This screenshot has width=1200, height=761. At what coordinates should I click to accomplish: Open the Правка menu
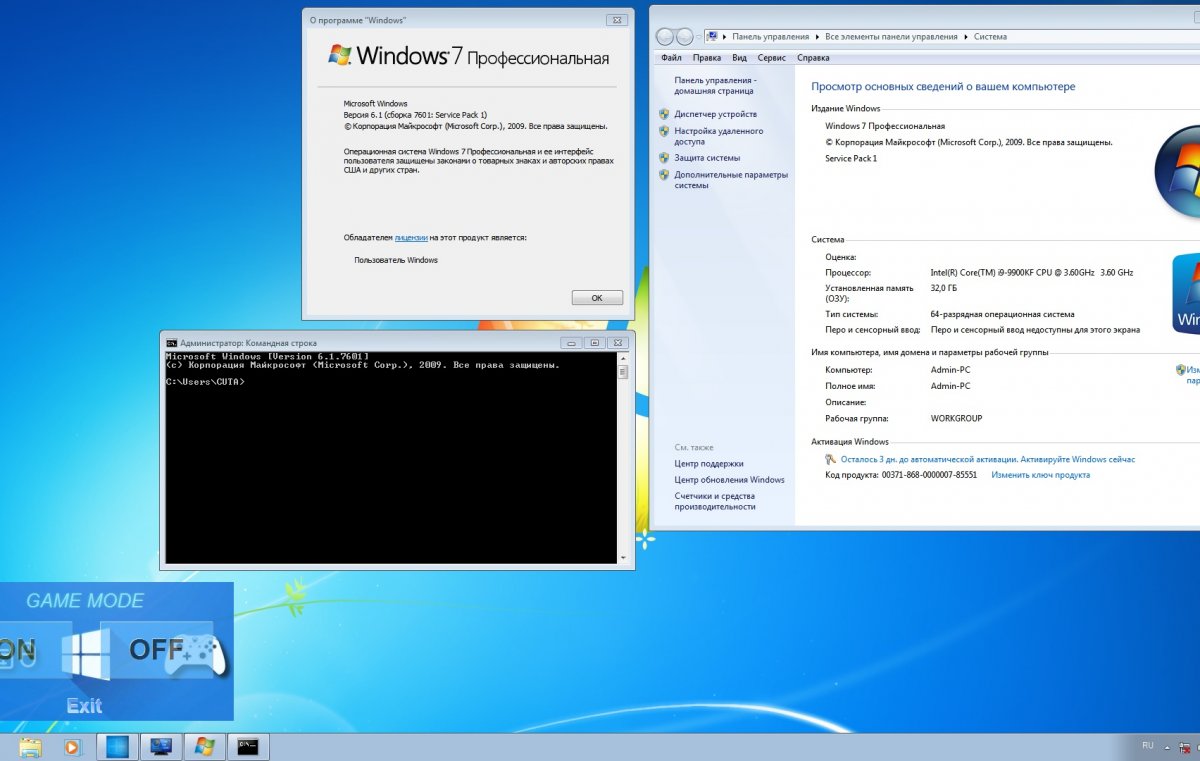707,58
